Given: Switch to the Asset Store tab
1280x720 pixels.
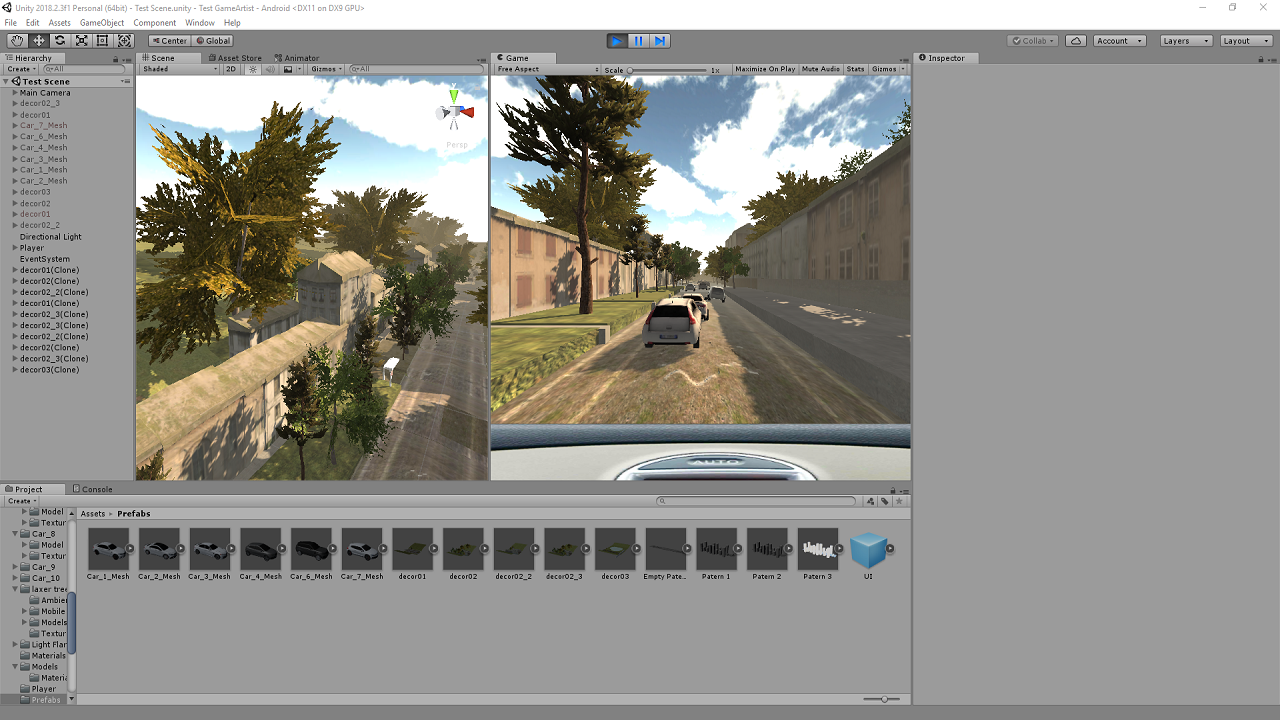Looking at the screenshot, I should pyautogui.click(x=234, y=57).
